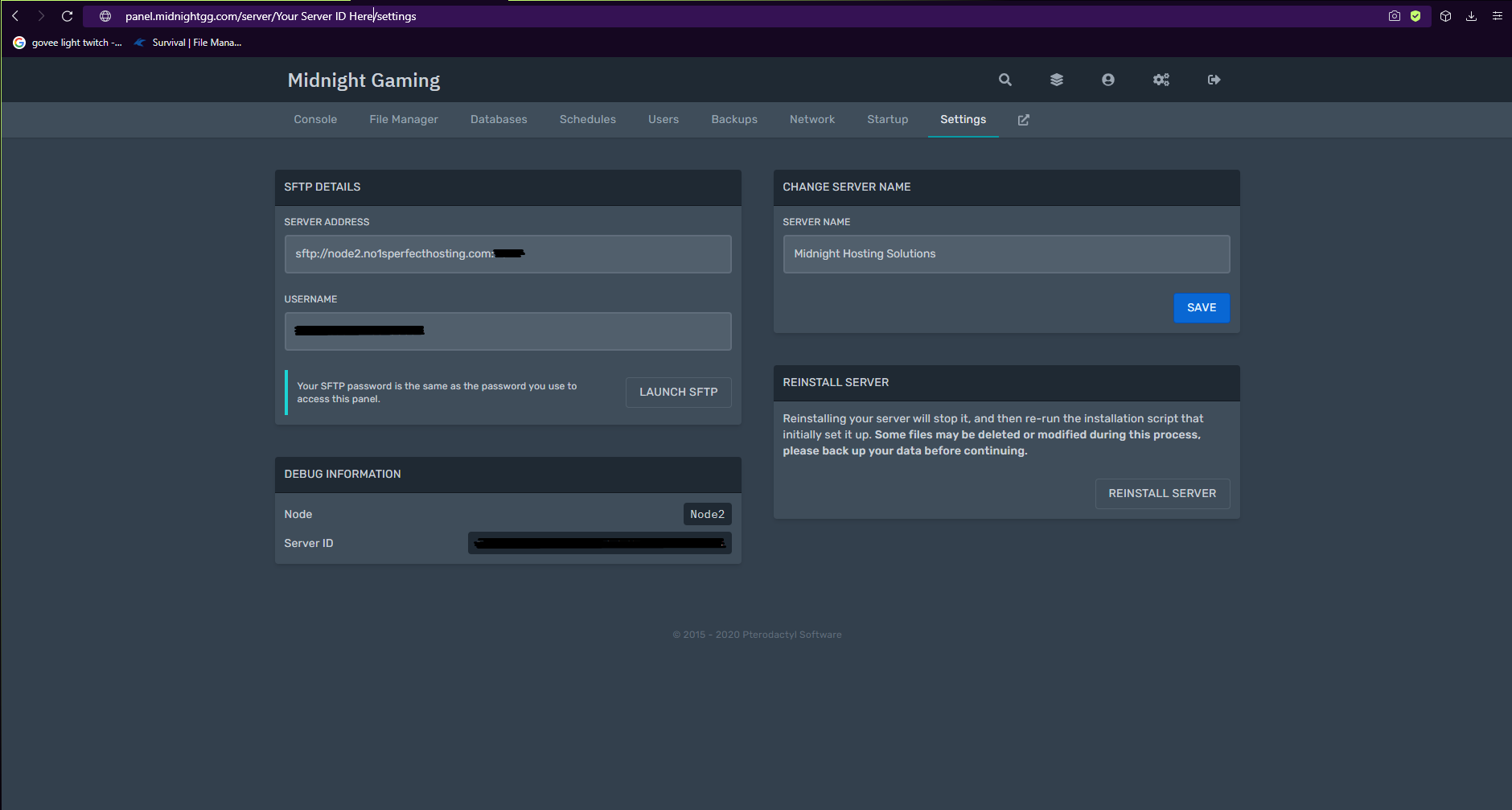Go to the Users tab
The image size is (1512, 810).
click(664, 120)
